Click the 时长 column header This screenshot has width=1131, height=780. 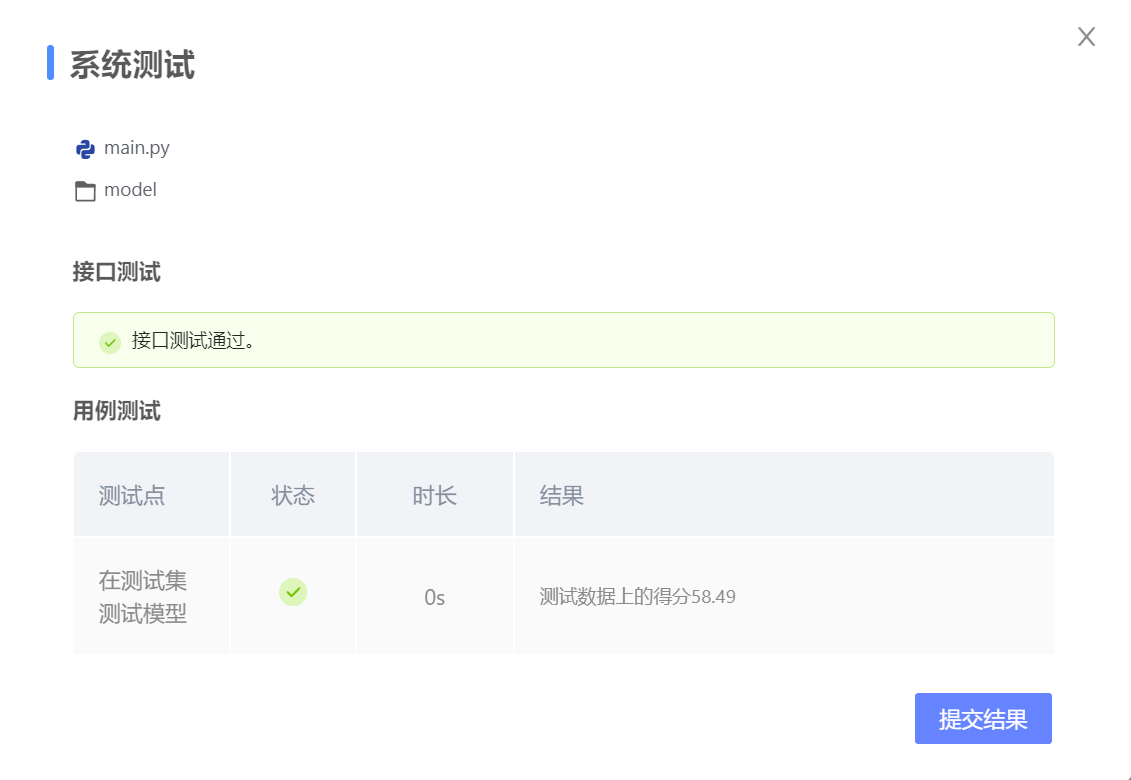[434, 495]
